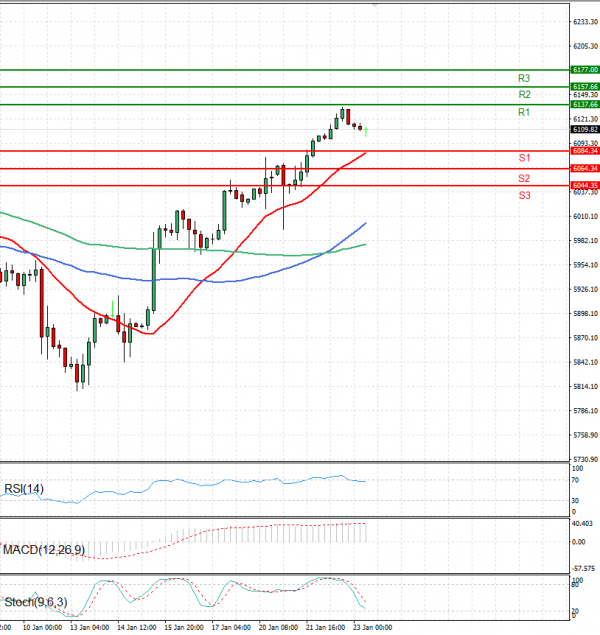Click the 6010.10 price axis value
This screenshot has height=635, width=600.
[585, 216]
